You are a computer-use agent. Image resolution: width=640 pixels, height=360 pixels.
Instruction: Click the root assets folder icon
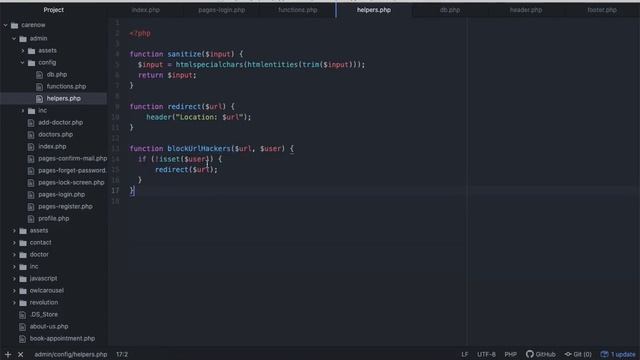pos(23,231)
